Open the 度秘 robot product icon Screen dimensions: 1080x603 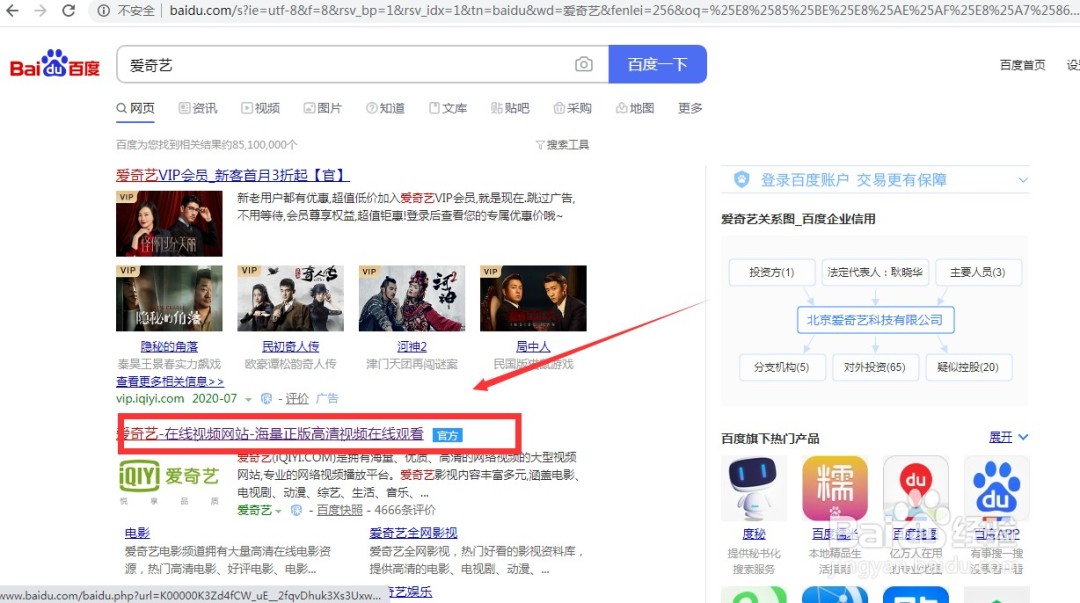[x=753, y=489]
